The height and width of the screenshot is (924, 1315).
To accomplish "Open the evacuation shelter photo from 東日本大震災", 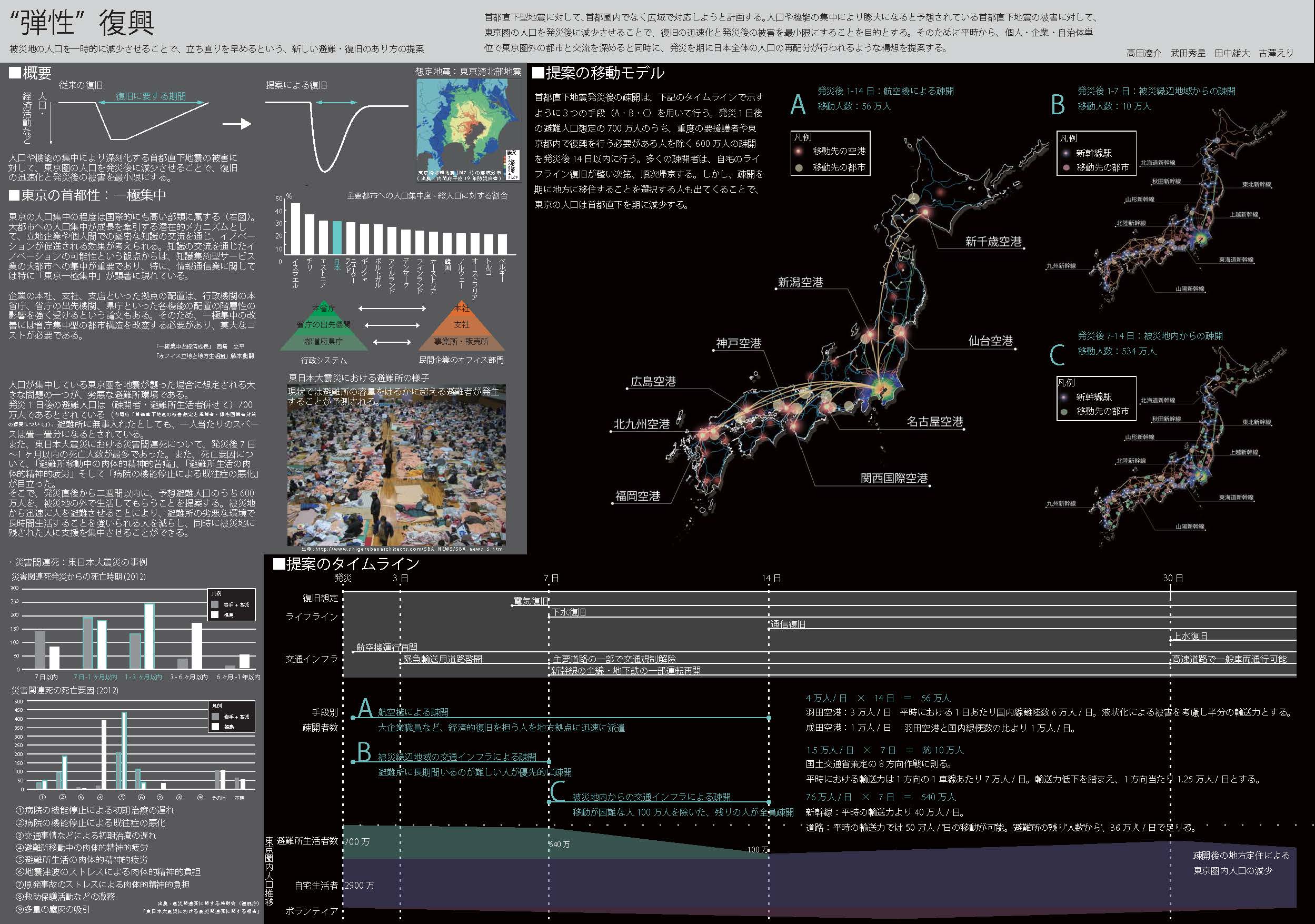I will [396, 465].
